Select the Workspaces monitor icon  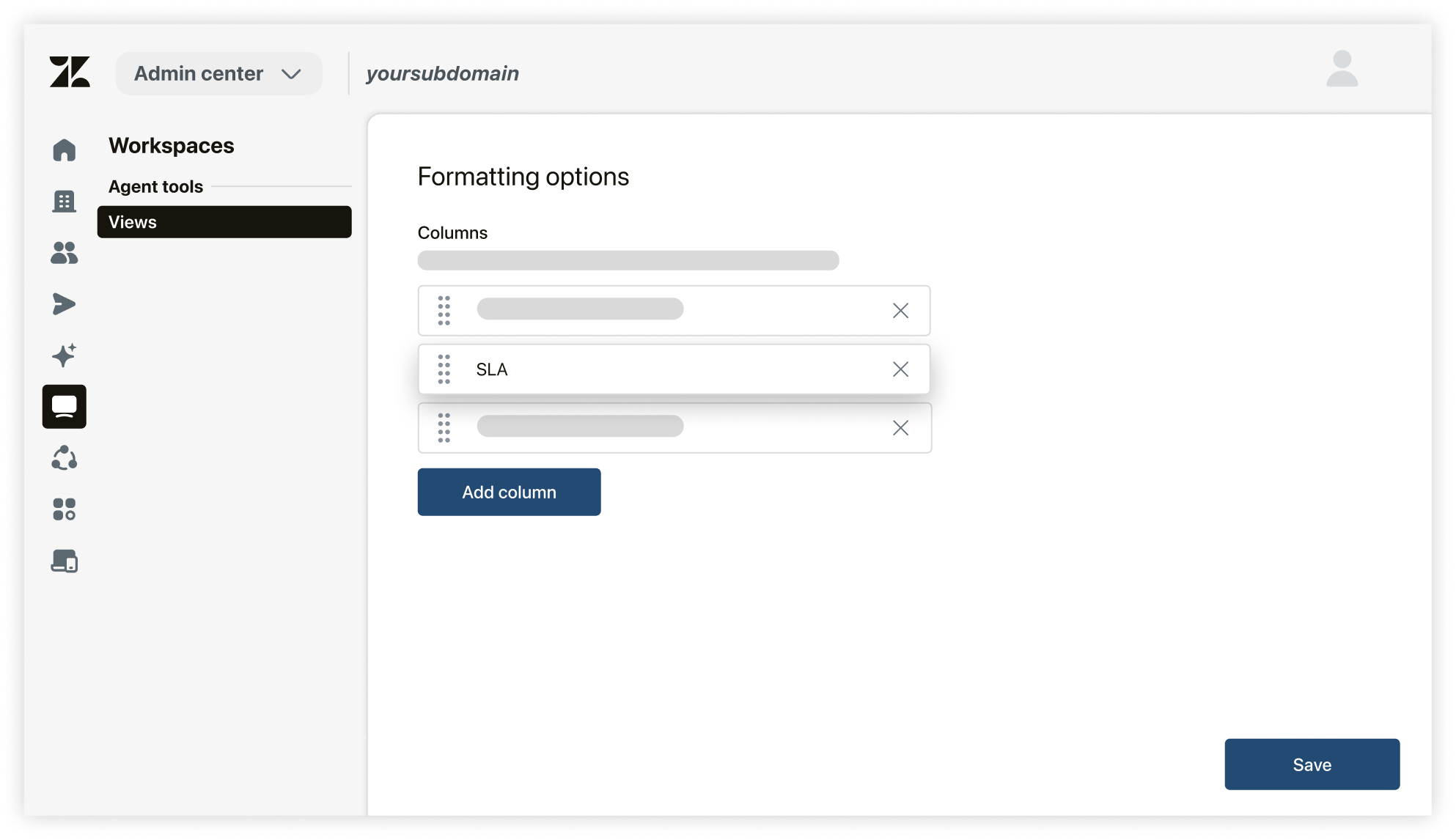point(65,407)
